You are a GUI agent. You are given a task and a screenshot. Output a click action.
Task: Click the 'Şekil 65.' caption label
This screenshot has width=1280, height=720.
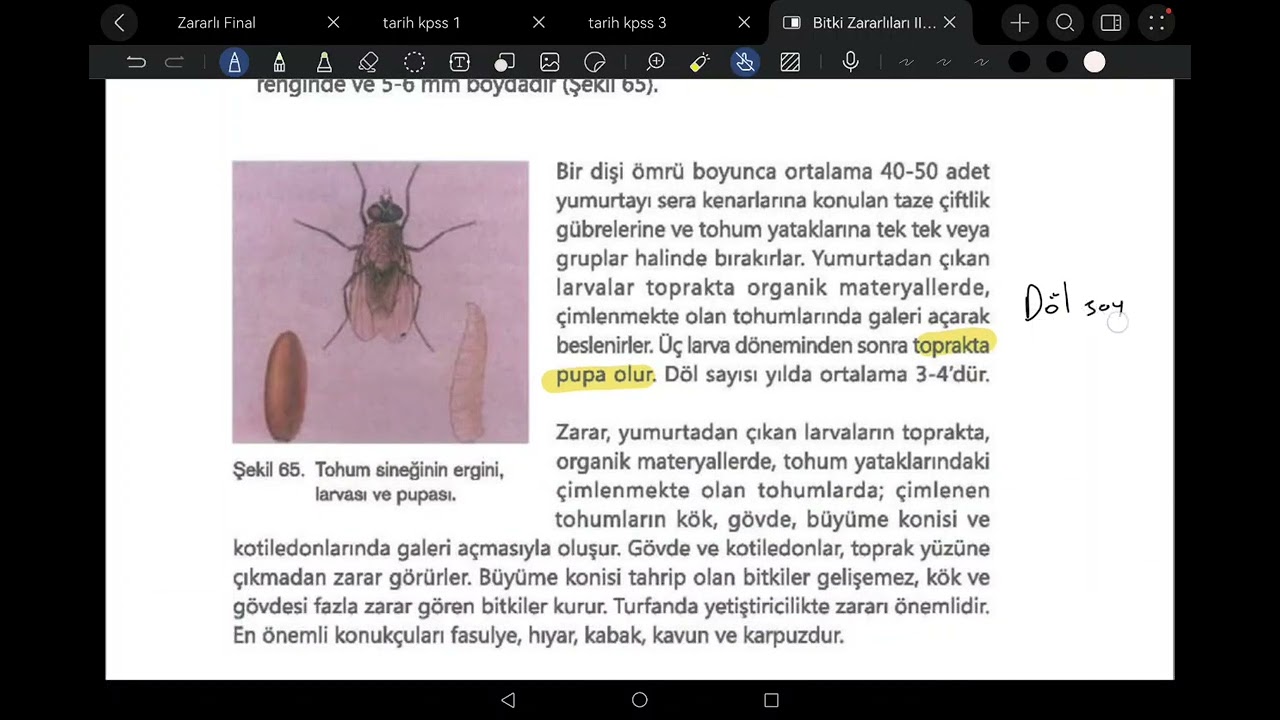[268, 470]
